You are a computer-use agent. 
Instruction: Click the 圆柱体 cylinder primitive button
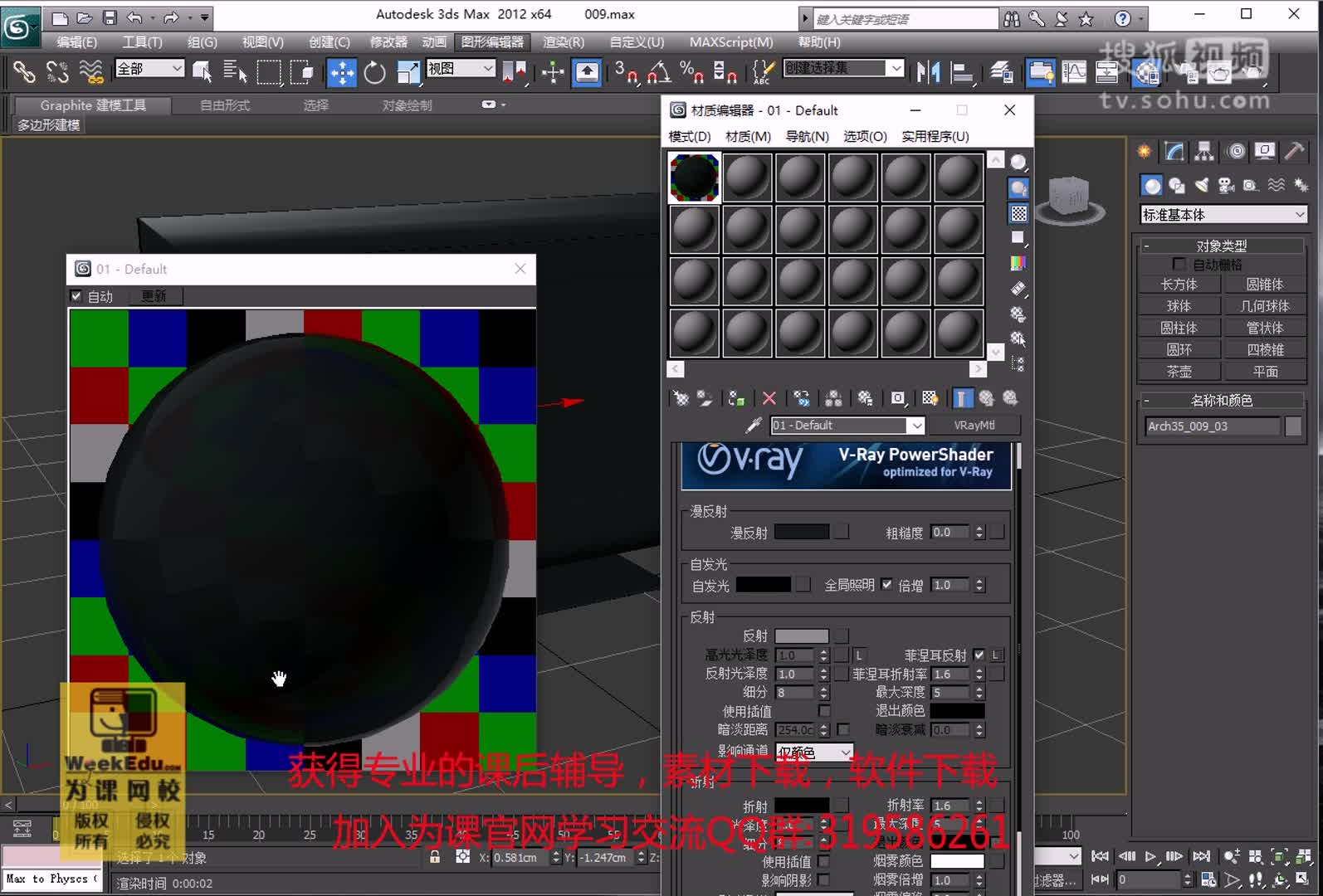click(x=1179, y=328)
